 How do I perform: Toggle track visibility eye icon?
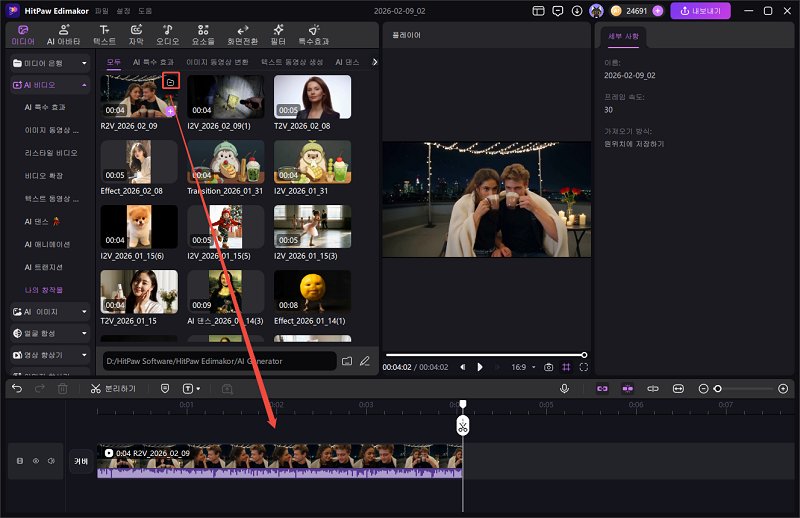35,461
